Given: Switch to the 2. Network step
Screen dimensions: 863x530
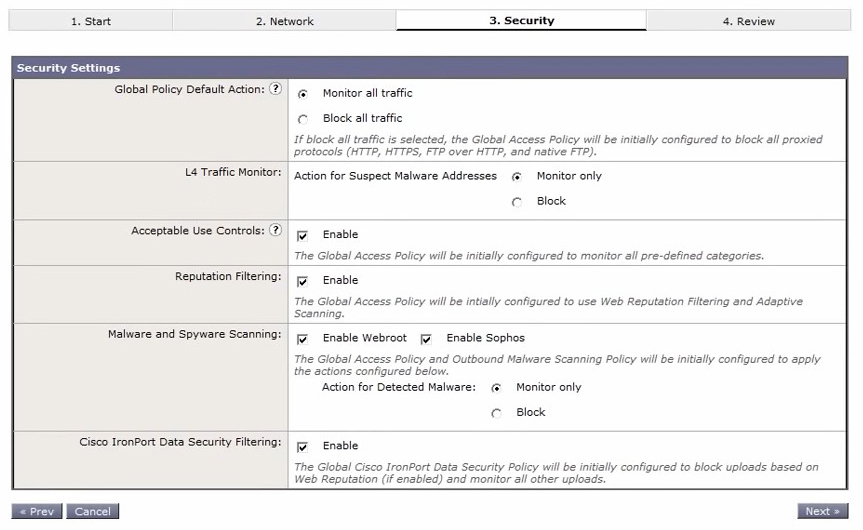Looking at the screenshot, I should pyautogui.click(x=284, y=21).
